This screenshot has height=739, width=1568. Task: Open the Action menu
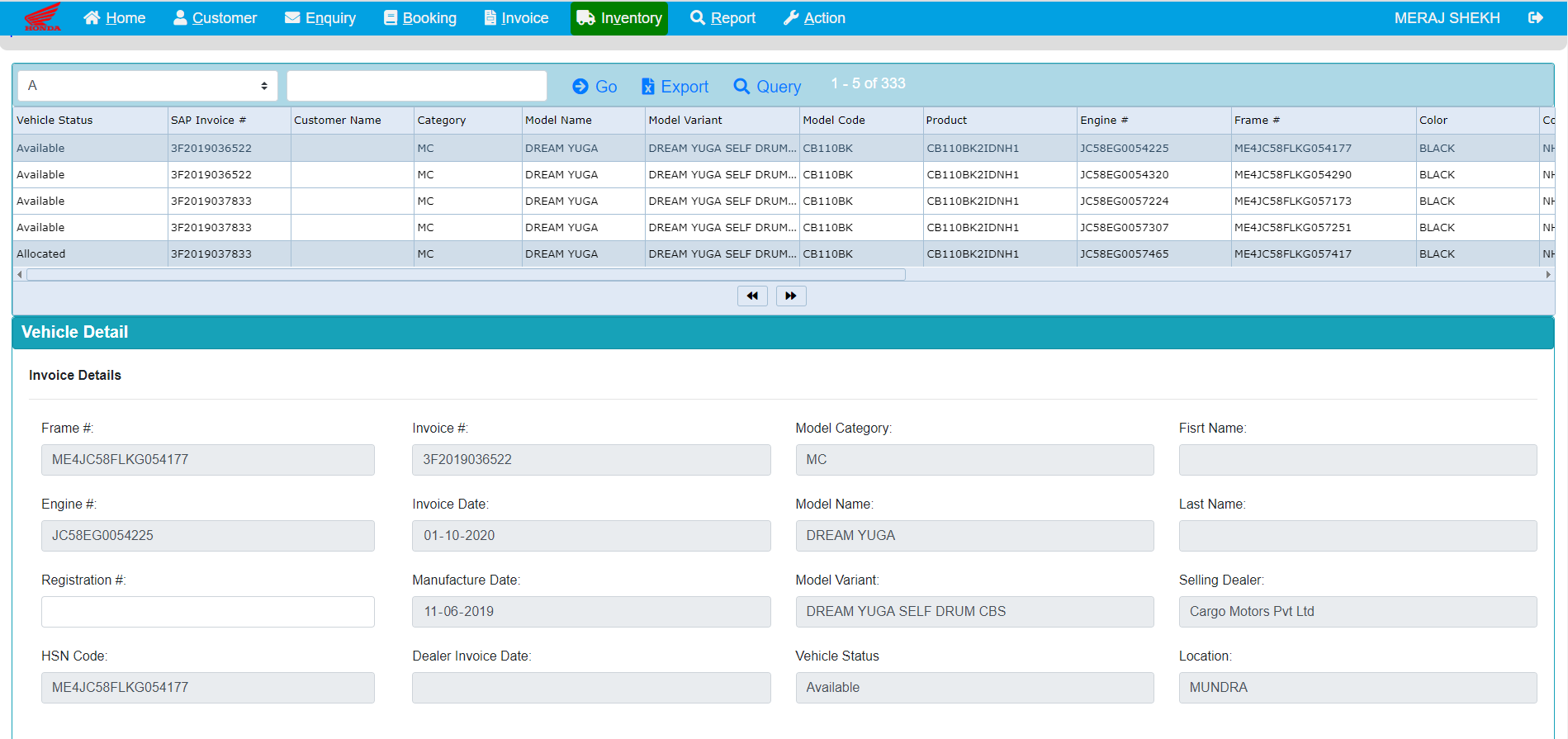tap(814, 18)
